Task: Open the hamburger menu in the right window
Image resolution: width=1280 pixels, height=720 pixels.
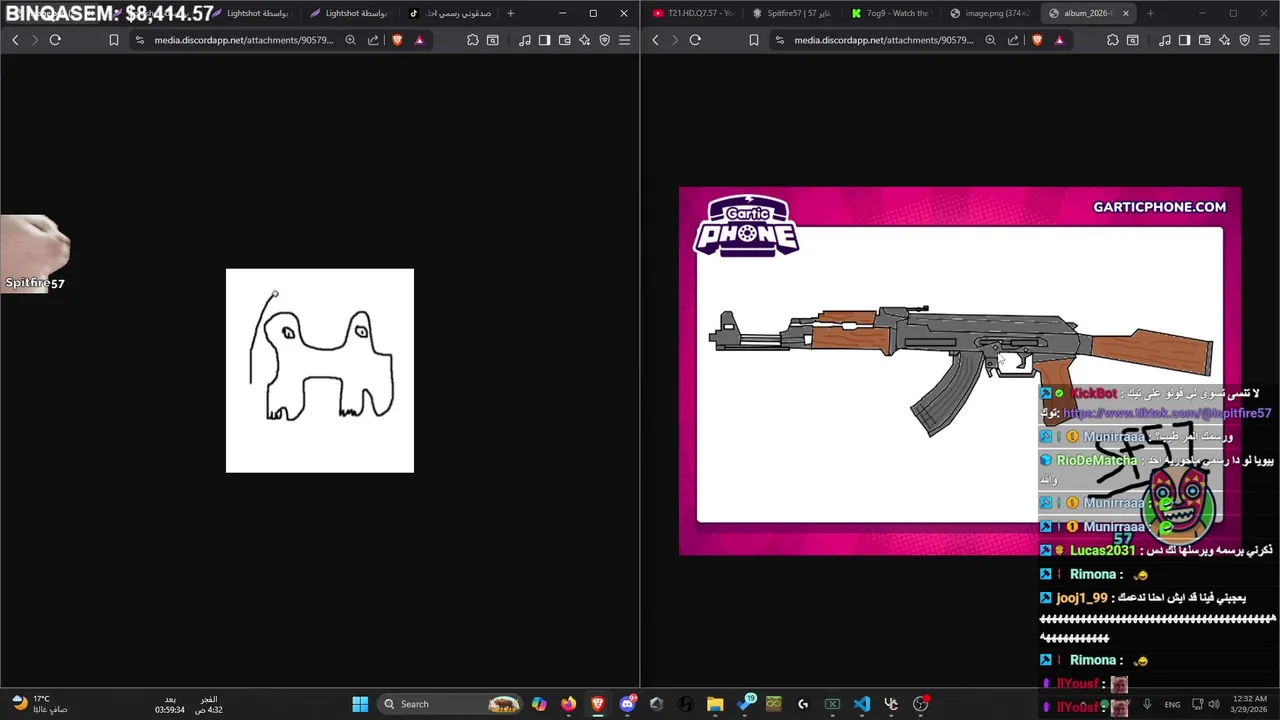Action: click(1264, 40)
